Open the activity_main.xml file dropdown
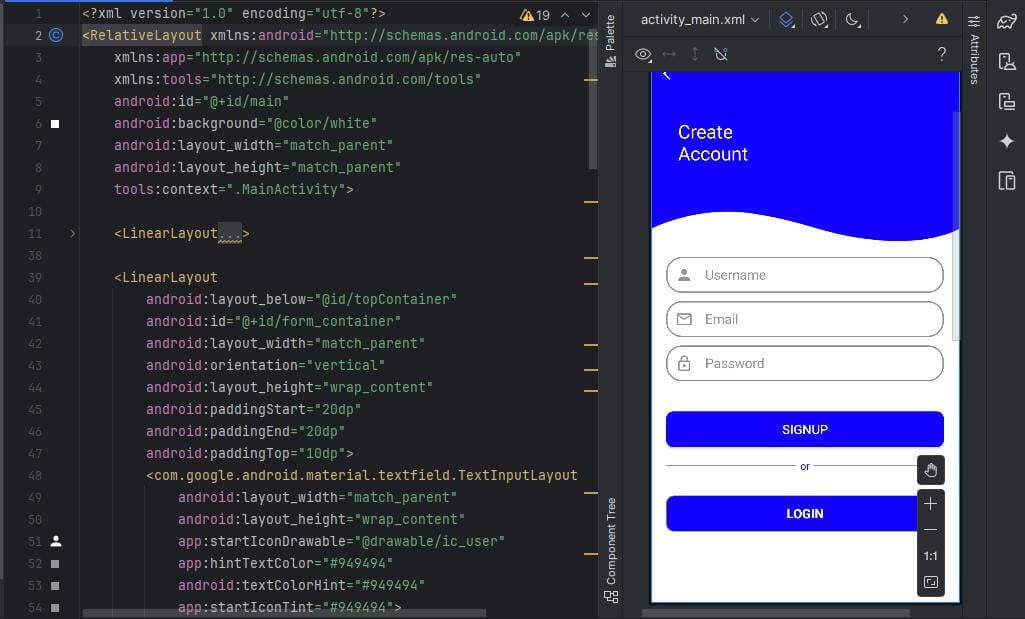 pyautogui.click(x=700, y=19)
